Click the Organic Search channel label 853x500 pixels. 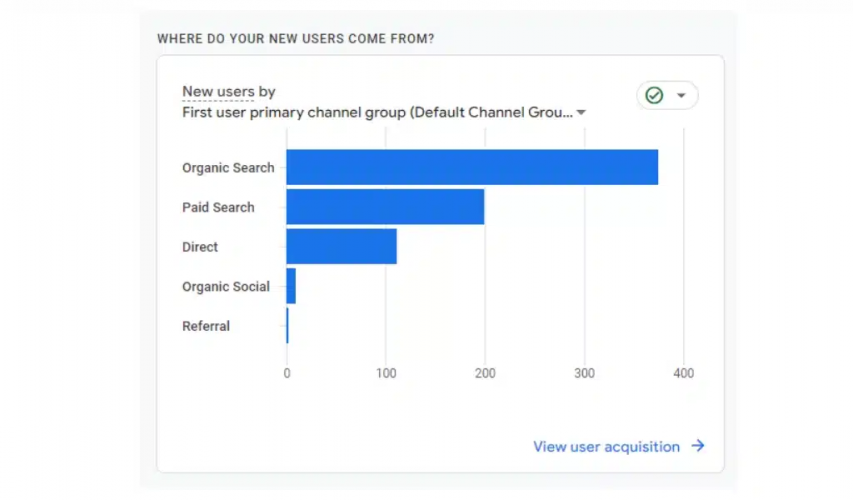pyautogui.click(x=228, y=168)
